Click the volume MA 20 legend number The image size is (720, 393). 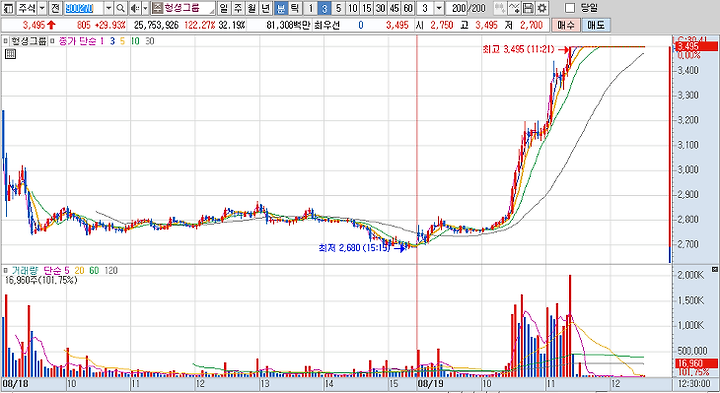[79, 270]
